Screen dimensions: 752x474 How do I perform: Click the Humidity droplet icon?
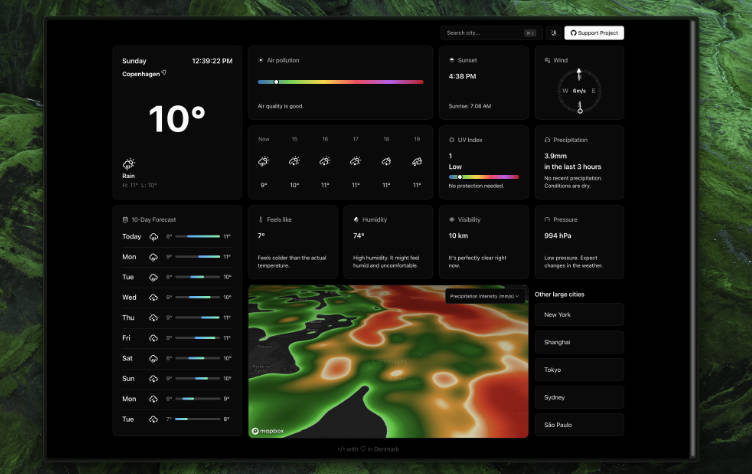pyautogui.click(x=356, y=219)
